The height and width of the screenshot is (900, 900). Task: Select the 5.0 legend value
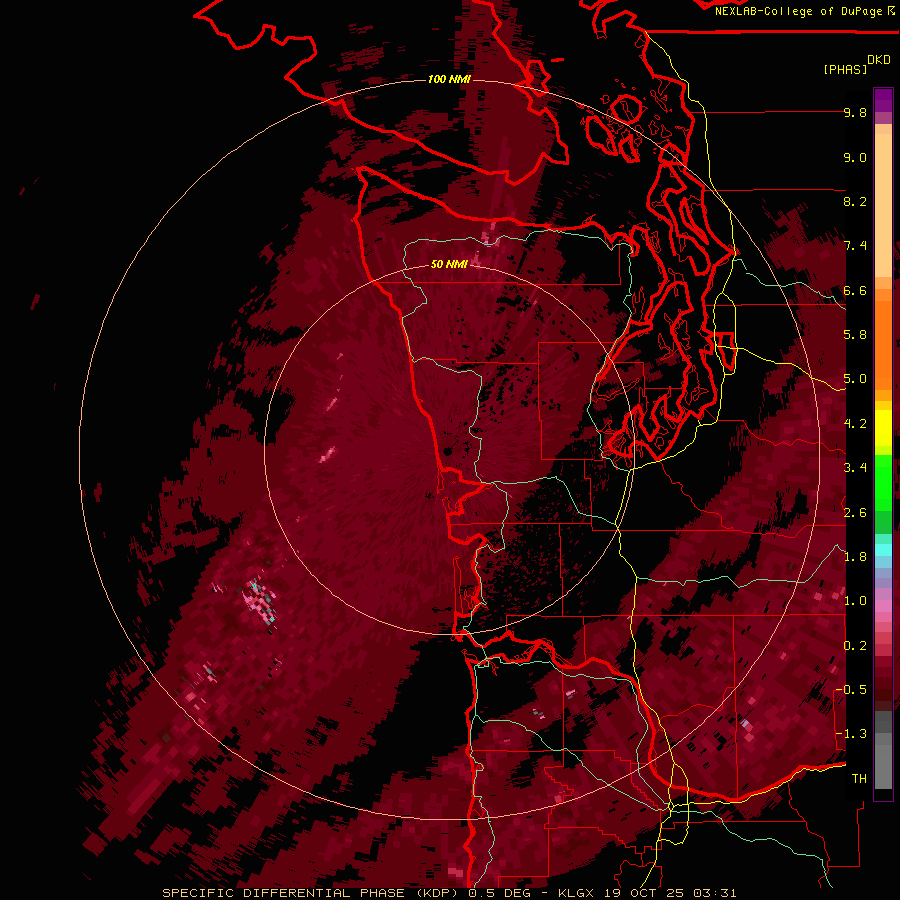click(x=855, y=379)
